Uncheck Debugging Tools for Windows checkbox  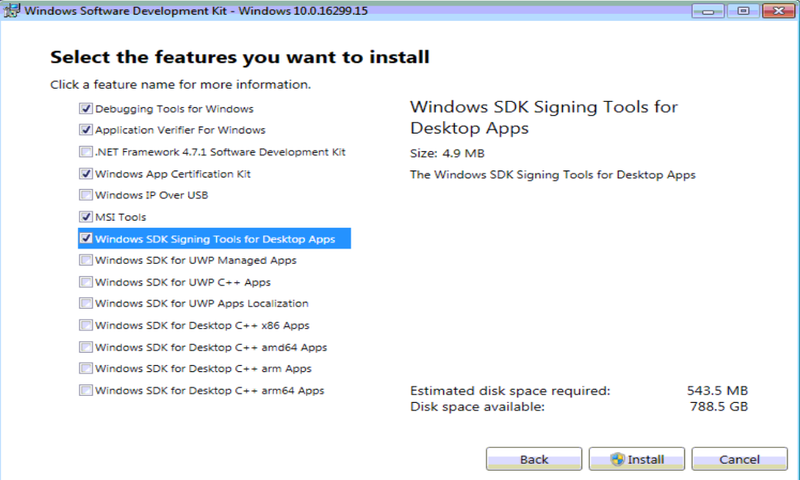(86, 109)
